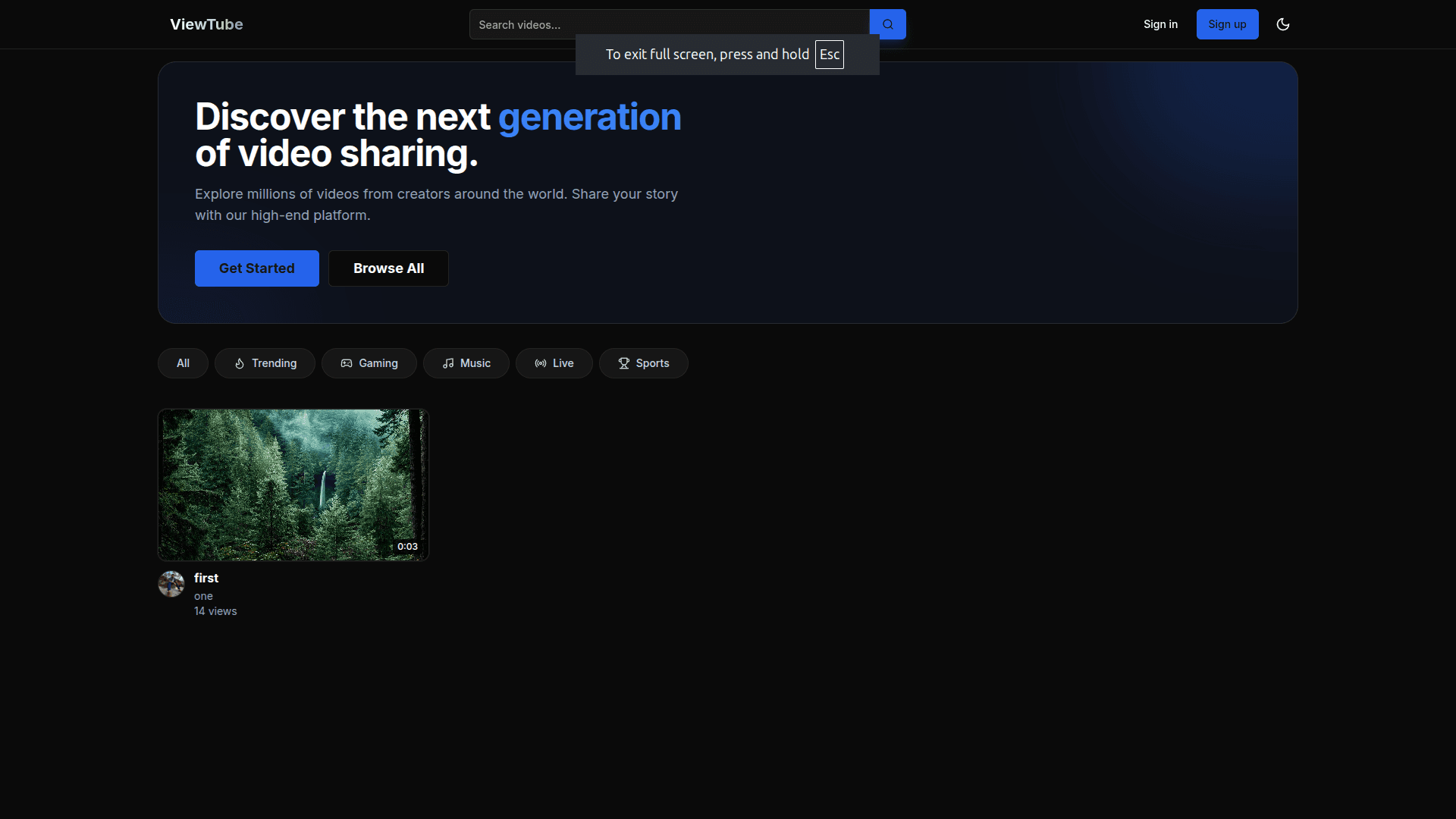Click the gamepad icon on Gaming filter

pyautogui.click(x=346, y=363)
